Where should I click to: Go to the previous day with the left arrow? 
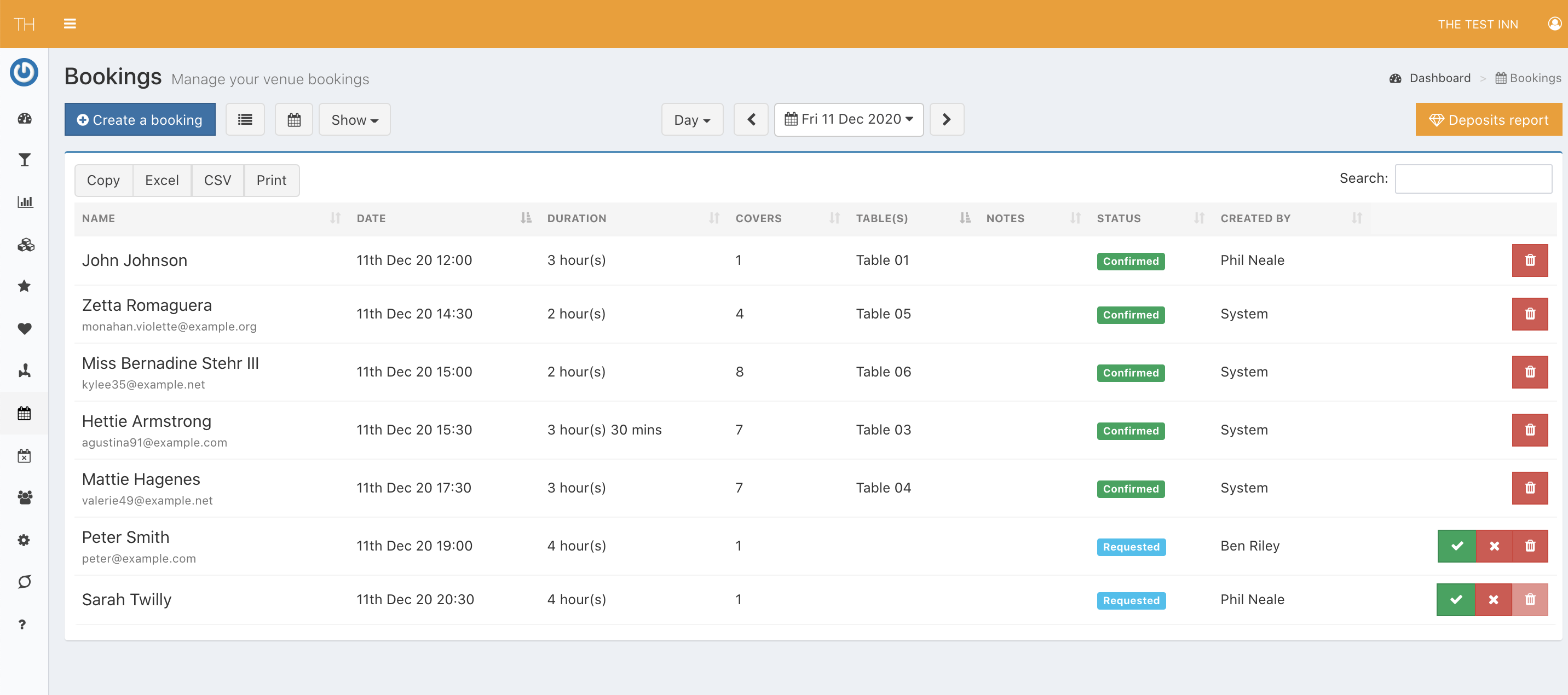pos(751,120)
